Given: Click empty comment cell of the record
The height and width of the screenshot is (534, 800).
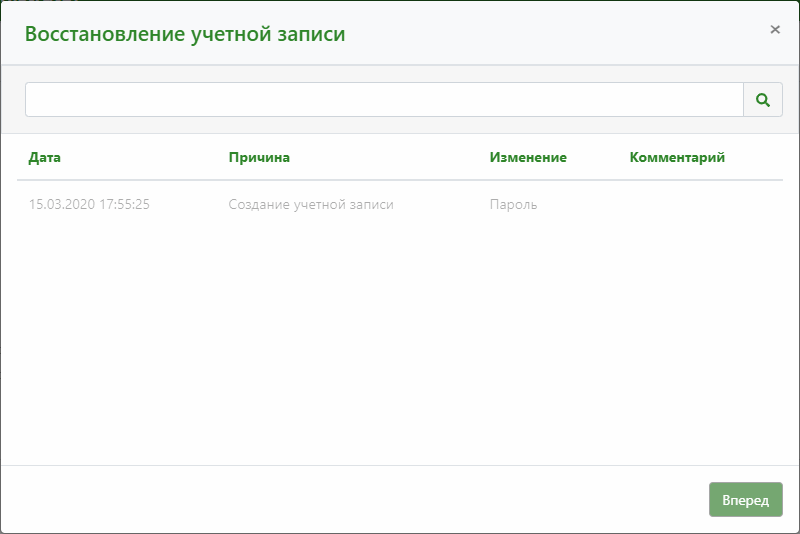Looking at the screenshot, I should [700, 205].
